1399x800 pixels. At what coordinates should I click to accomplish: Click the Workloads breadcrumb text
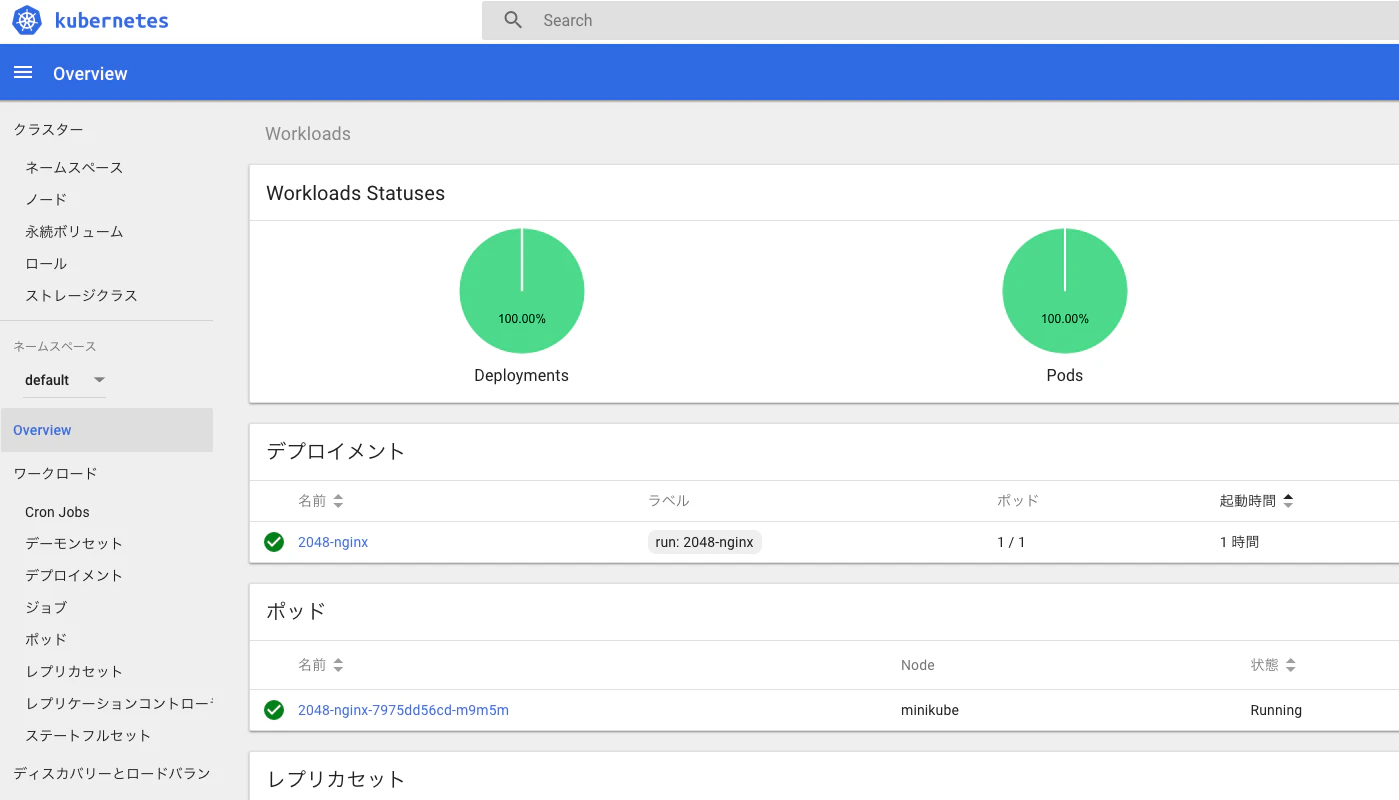pyautogui.click(x=308, y=133)
